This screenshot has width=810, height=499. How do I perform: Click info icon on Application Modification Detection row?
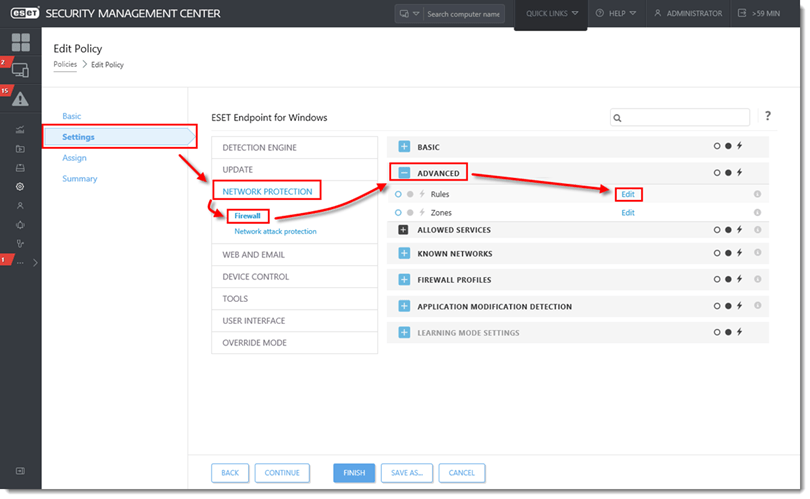click(x=757, y=305)
